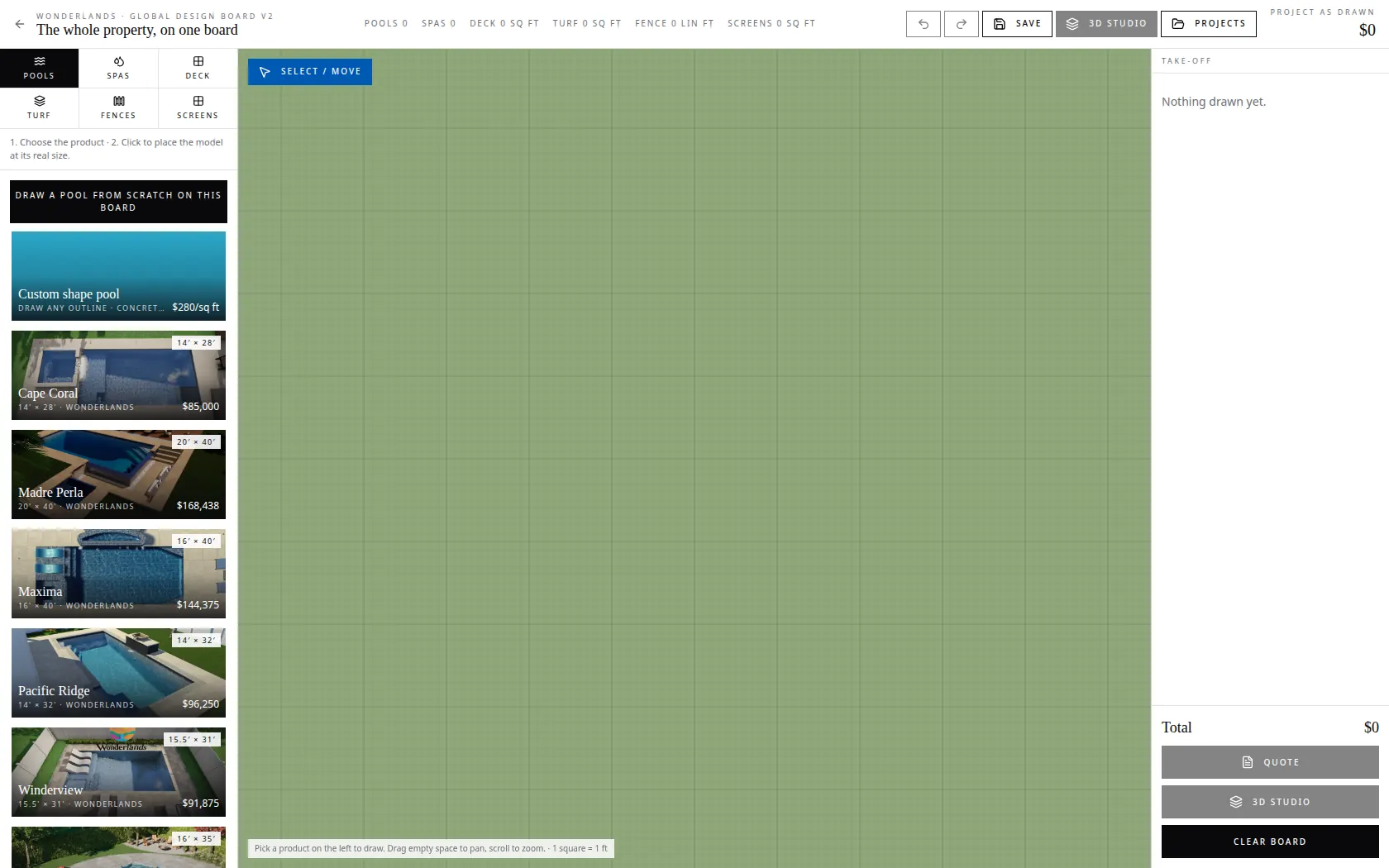This screenshot has width=1389, height=868.
Task: Pick the Madre Perla pool model
Action: pyautogui.click(x=118, y=475)
